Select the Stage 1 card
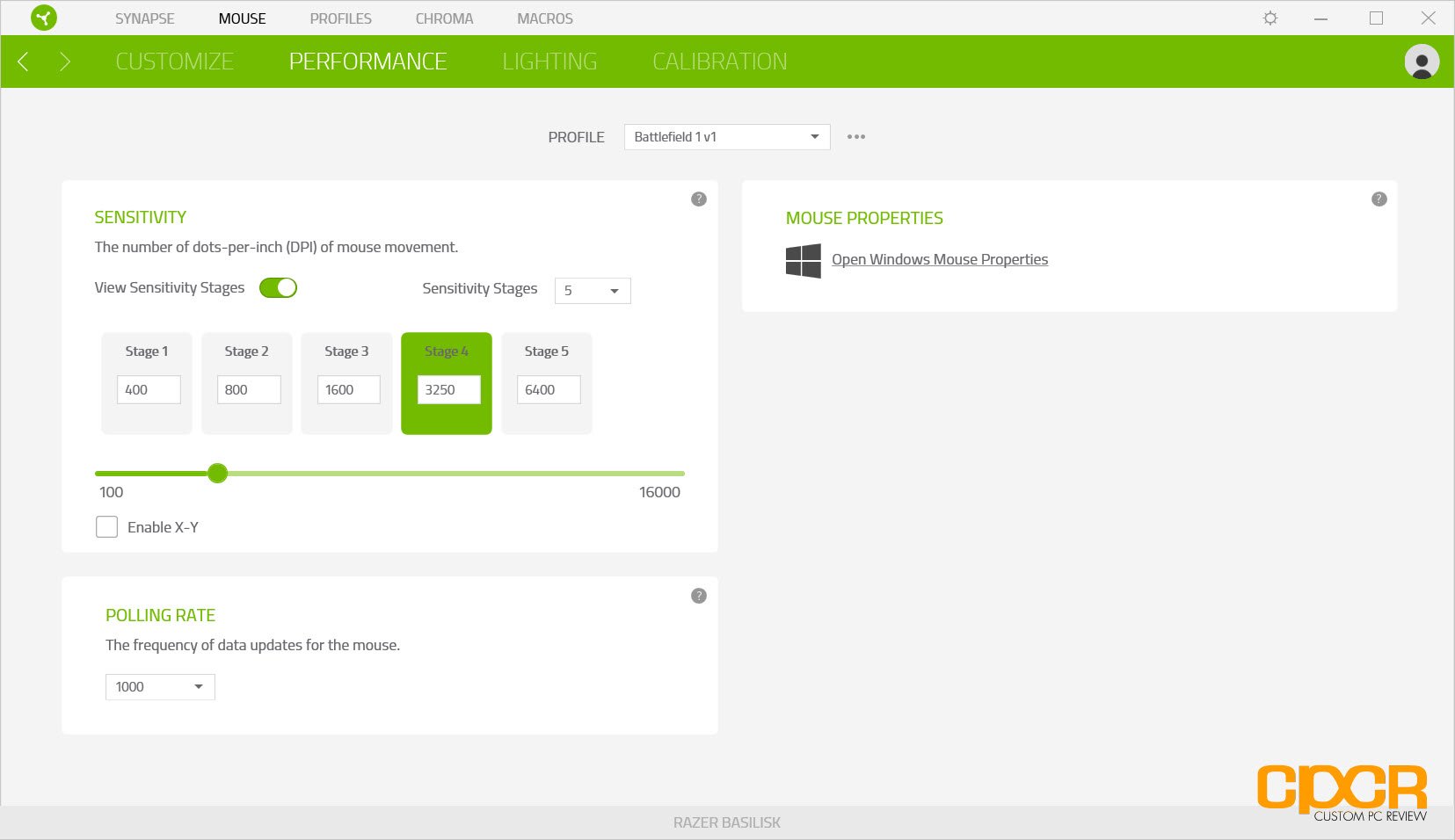This screenshot has width=1455, height=840. click(x=147, y=383)
